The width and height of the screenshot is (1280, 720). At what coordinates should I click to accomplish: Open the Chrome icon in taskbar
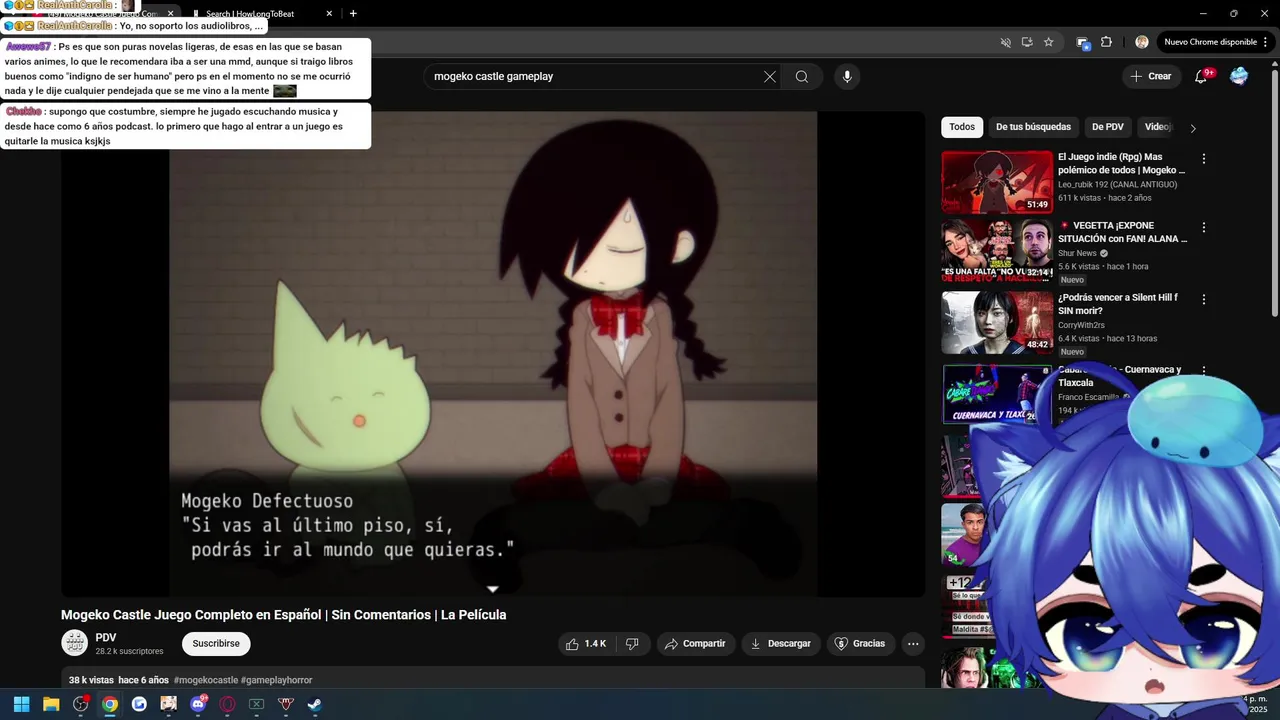[x=110, y=704]
